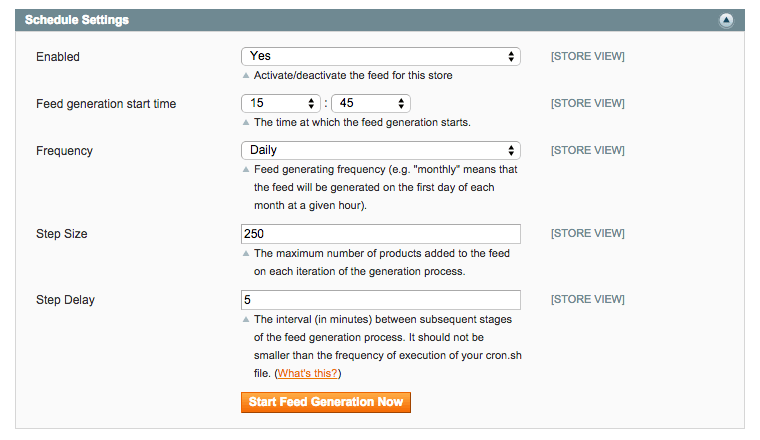Click the Step Size field label
The width and height of the screenshot is (760, 440).
[x=62, y=234]
